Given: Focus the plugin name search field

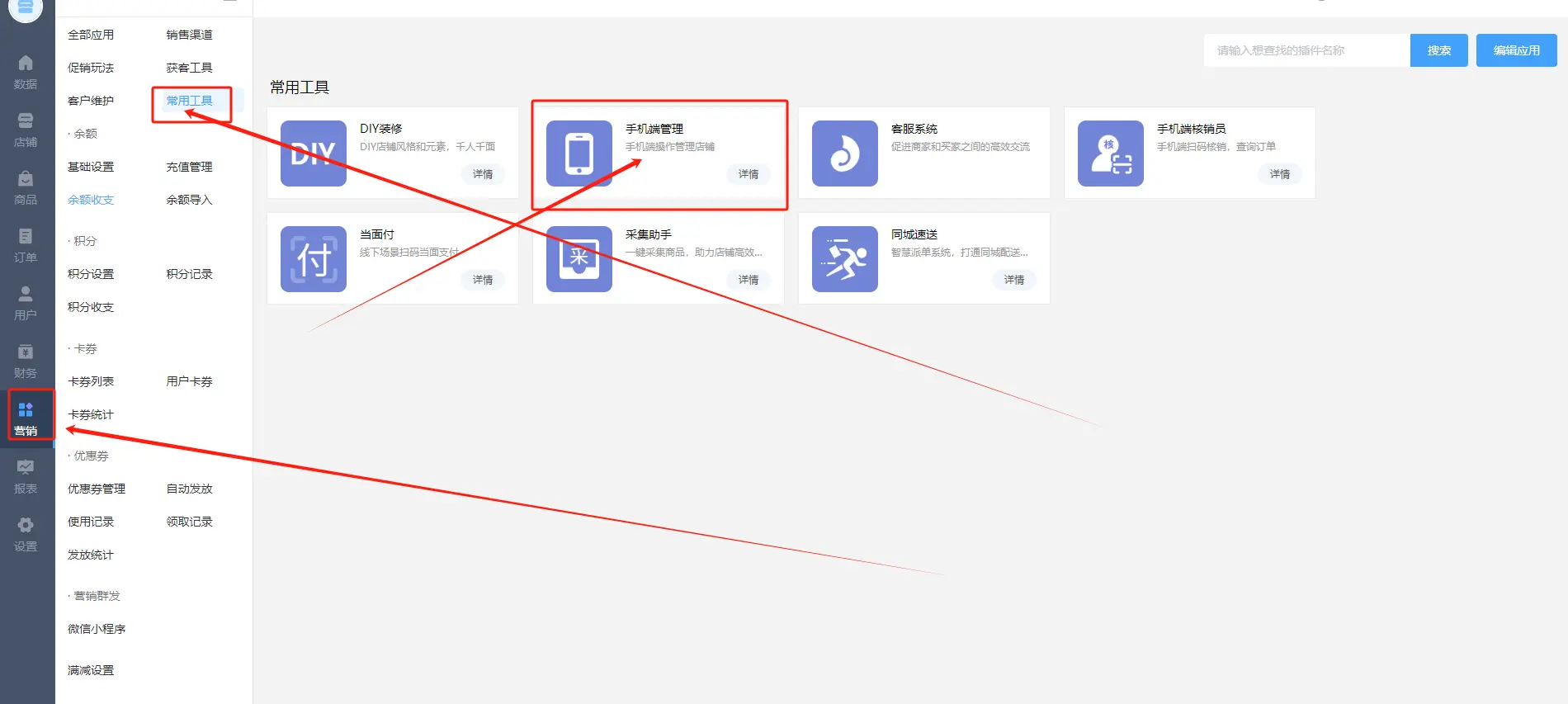Looking at the screenshot, I should click(1306, 50).
